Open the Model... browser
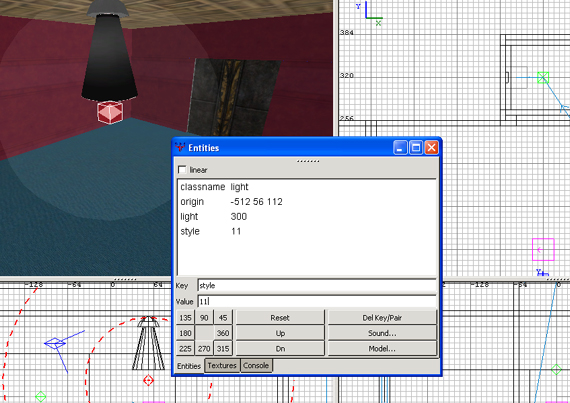570x403 pixels. (382, 348)
